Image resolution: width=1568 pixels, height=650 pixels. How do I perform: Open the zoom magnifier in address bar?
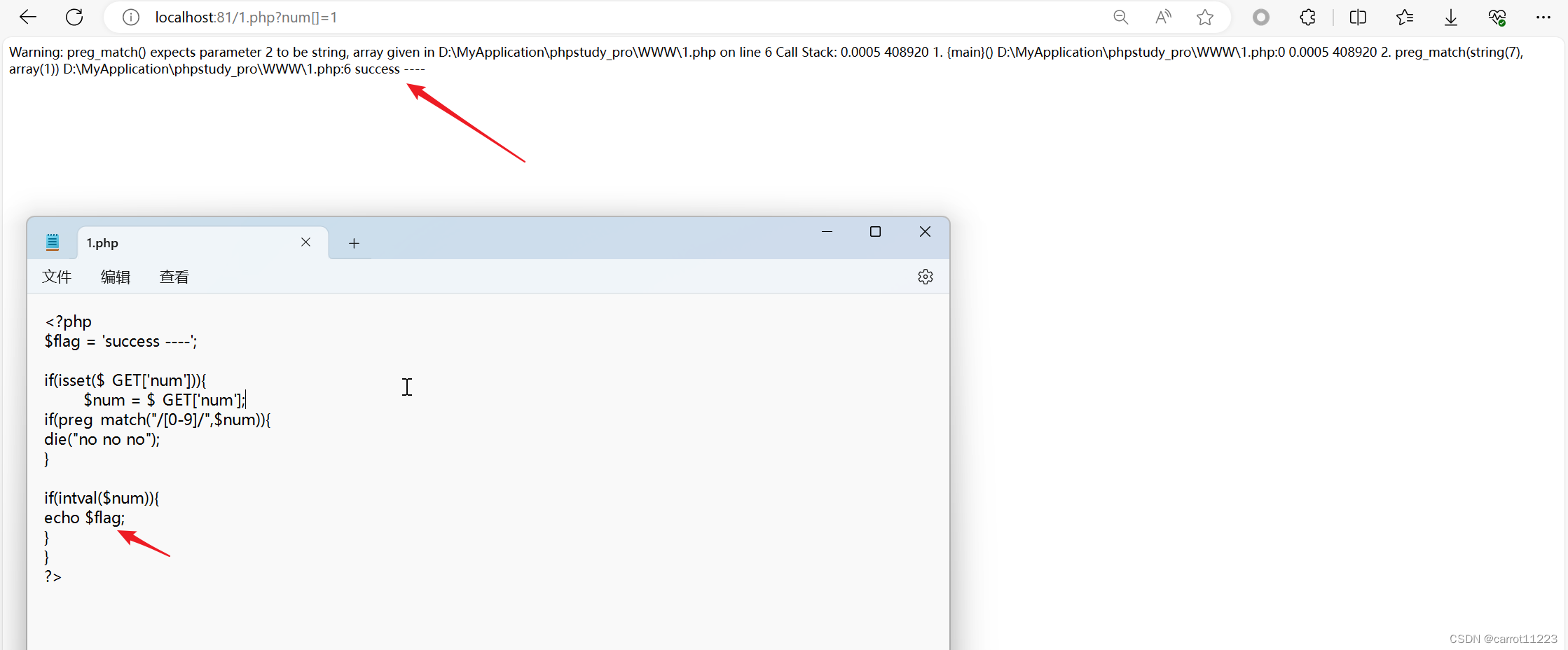click(x=1121, y=18)
